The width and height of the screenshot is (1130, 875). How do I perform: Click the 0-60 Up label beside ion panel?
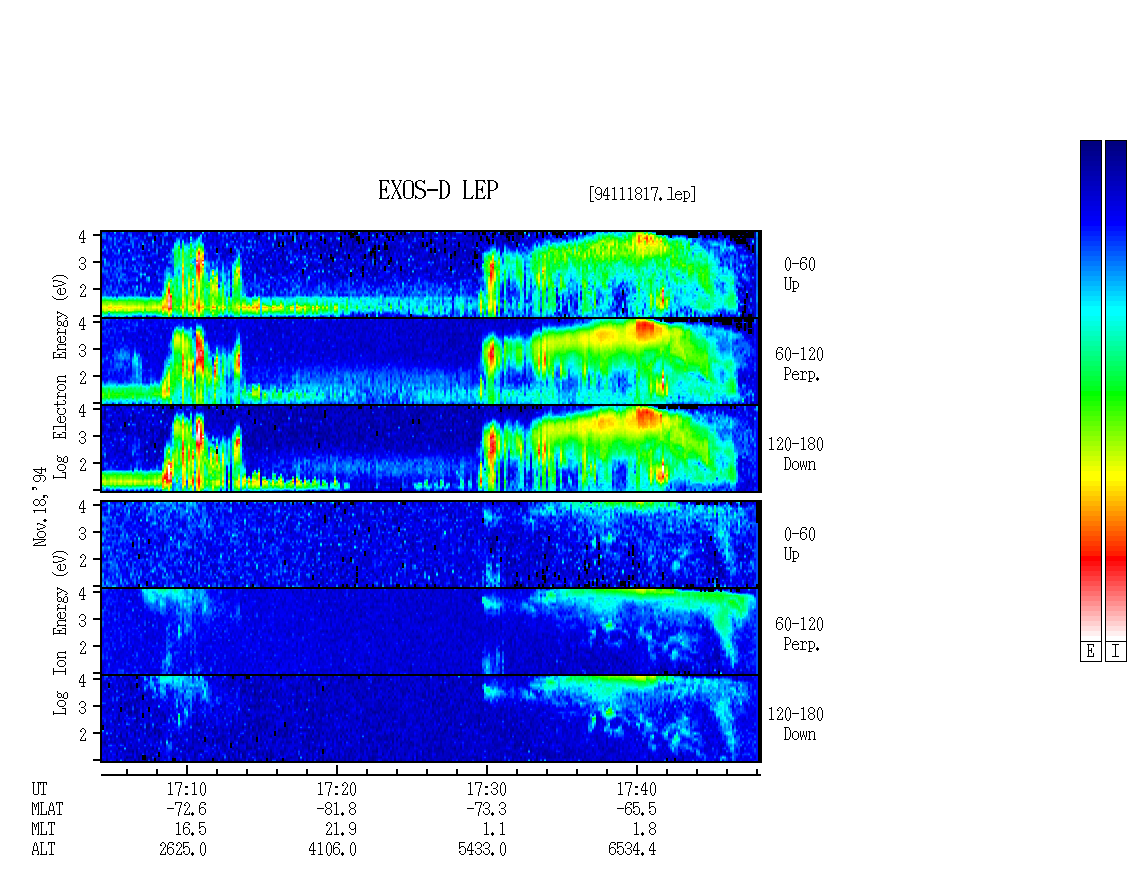(x=799, y=544)
